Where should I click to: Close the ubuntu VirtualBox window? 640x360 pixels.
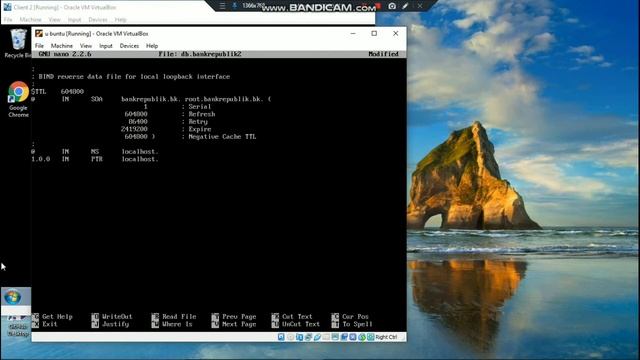[396, 33]
